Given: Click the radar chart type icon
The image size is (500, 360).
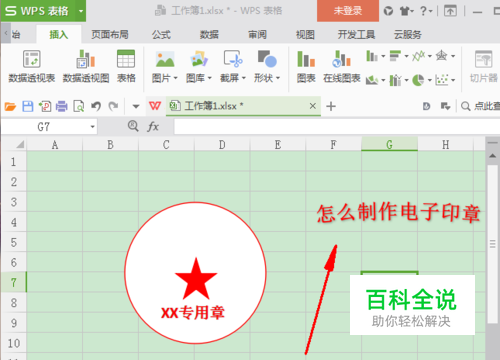Looking at the screenshot, I should click(x=441, y=56).
